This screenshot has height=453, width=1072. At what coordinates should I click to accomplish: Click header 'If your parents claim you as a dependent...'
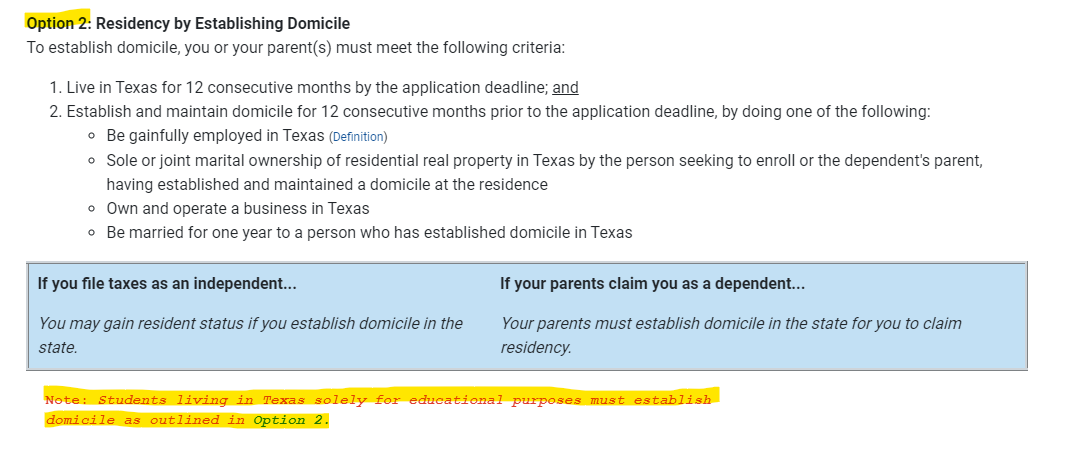click(x=652, y=283)
